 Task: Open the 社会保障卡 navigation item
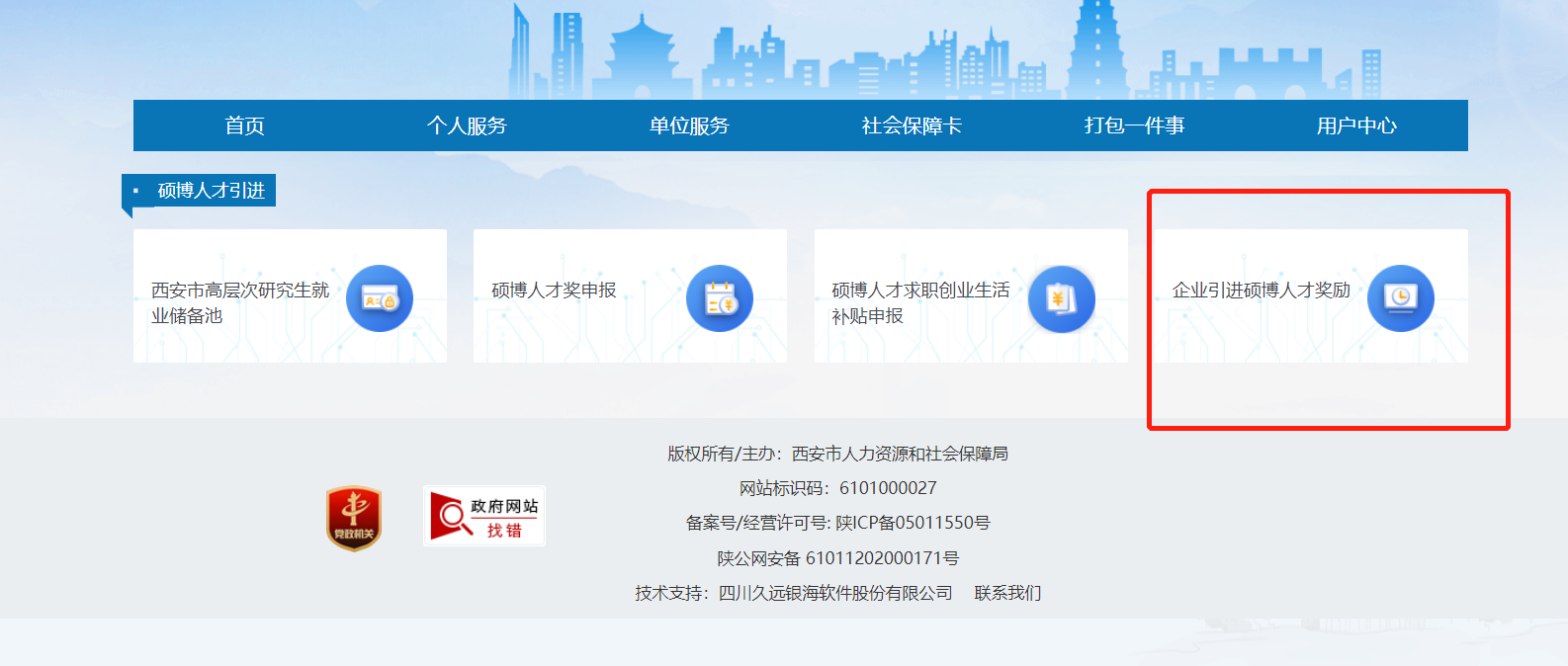tap(912, 125)
